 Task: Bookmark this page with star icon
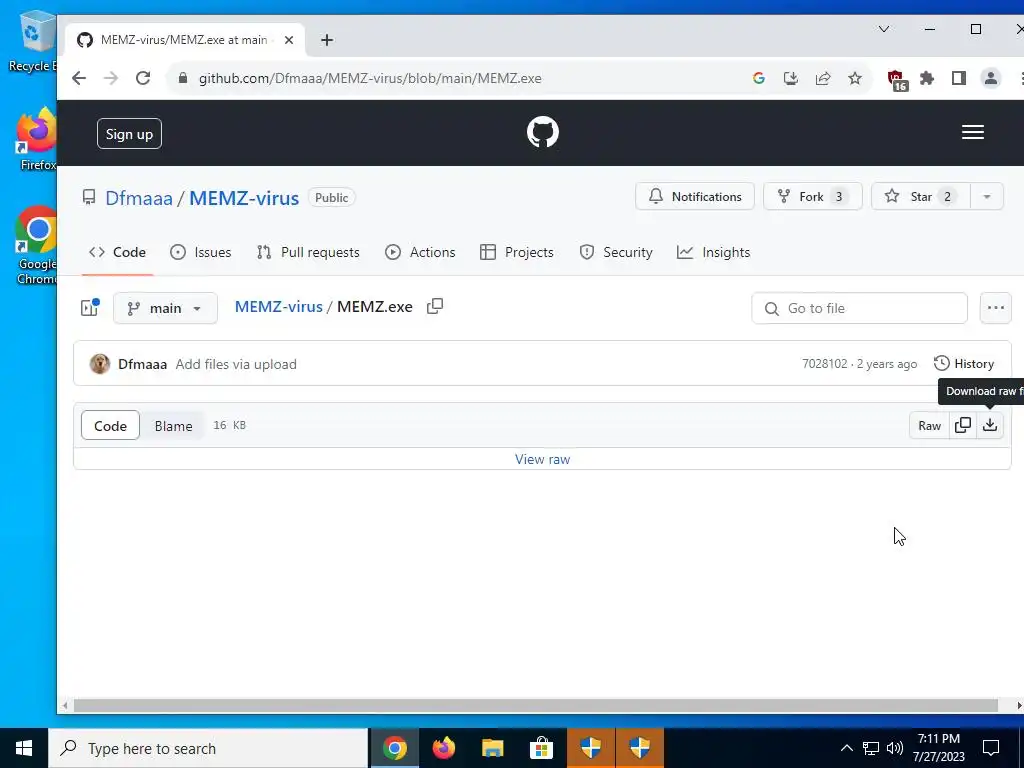[855, 78]
